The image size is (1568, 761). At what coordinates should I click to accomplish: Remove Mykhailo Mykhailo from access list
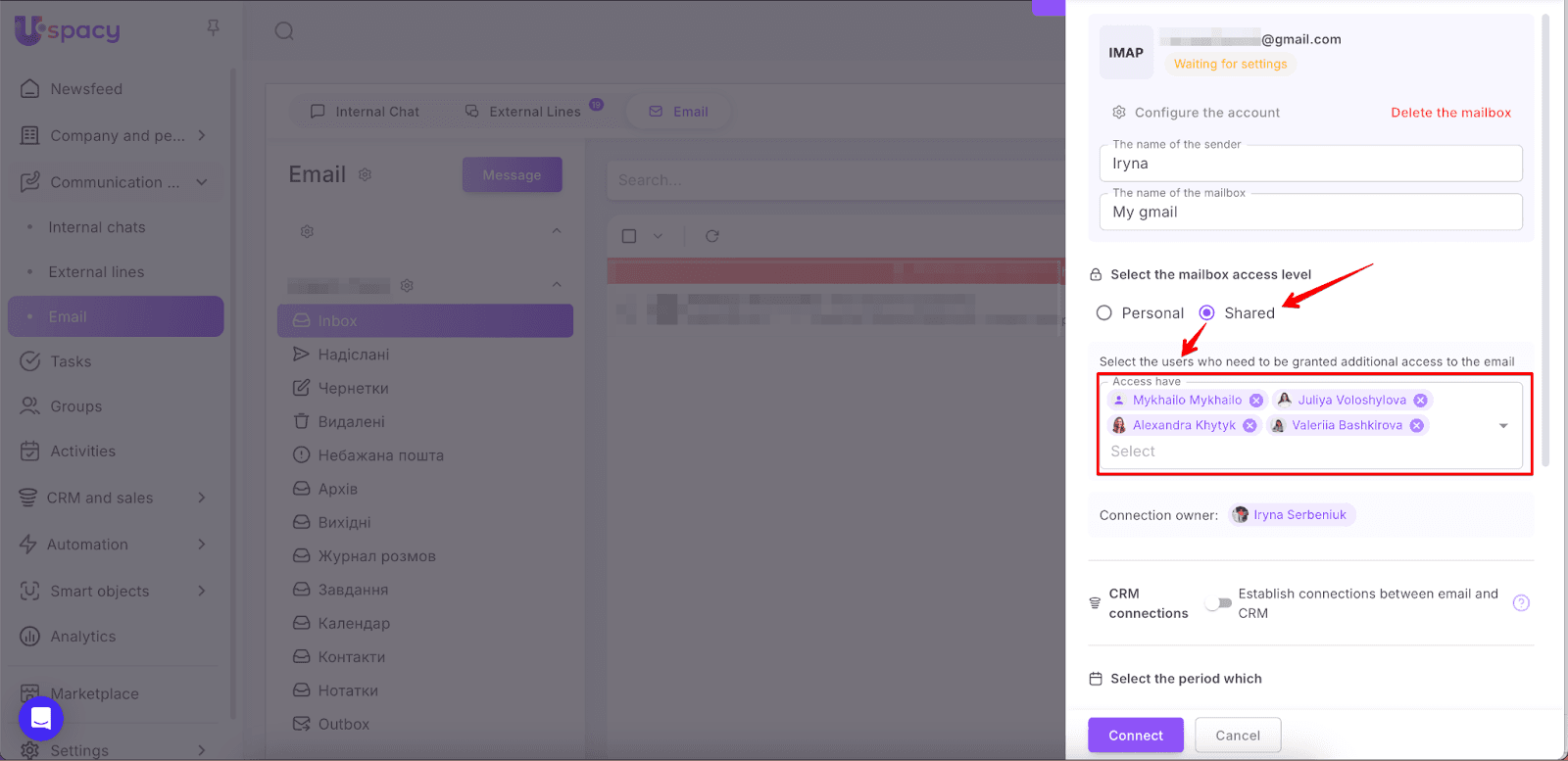pos(1255,401)
